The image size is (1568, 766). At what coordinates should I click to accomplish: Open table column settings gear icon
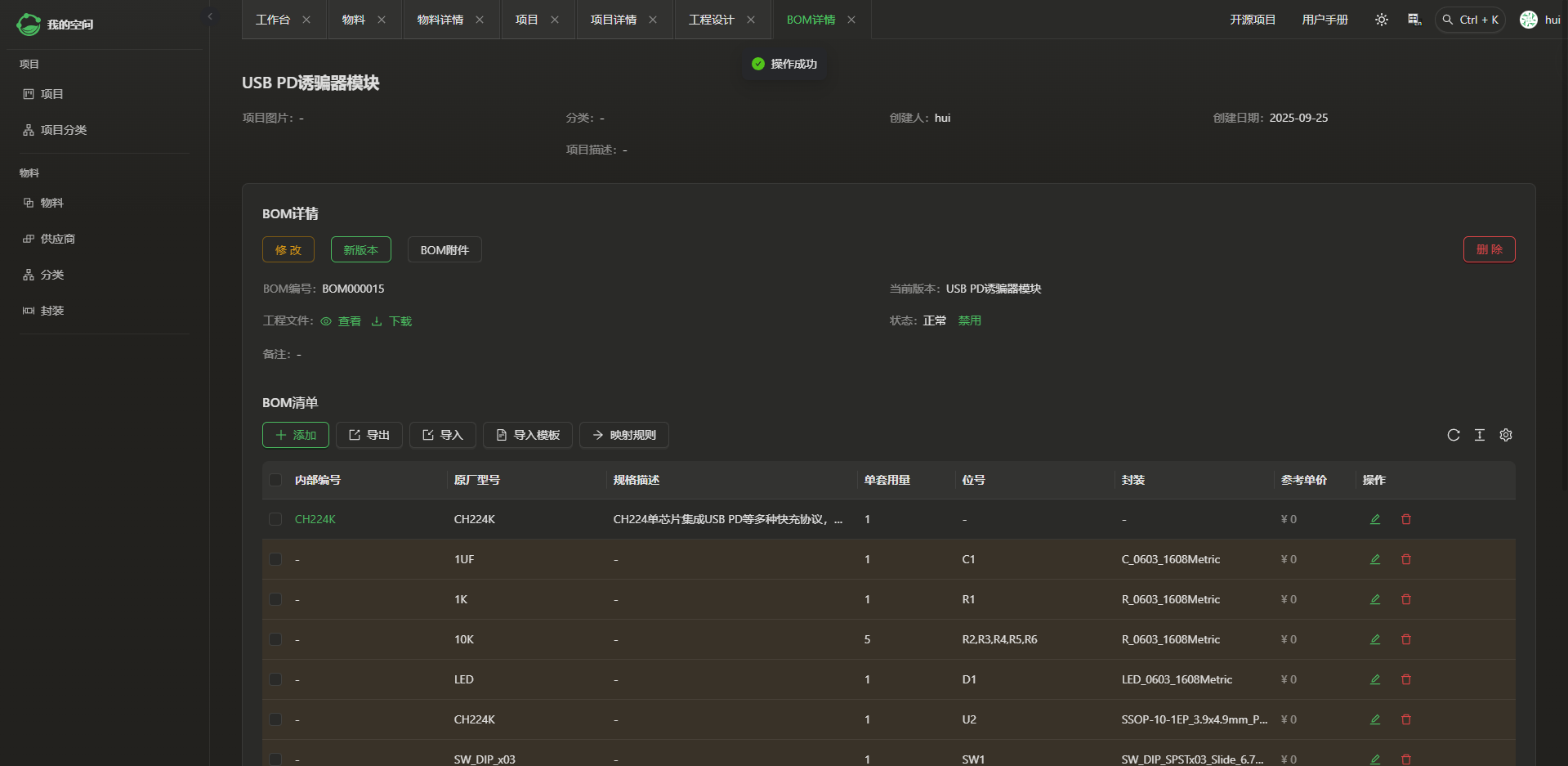click(x=1505, y=435)
